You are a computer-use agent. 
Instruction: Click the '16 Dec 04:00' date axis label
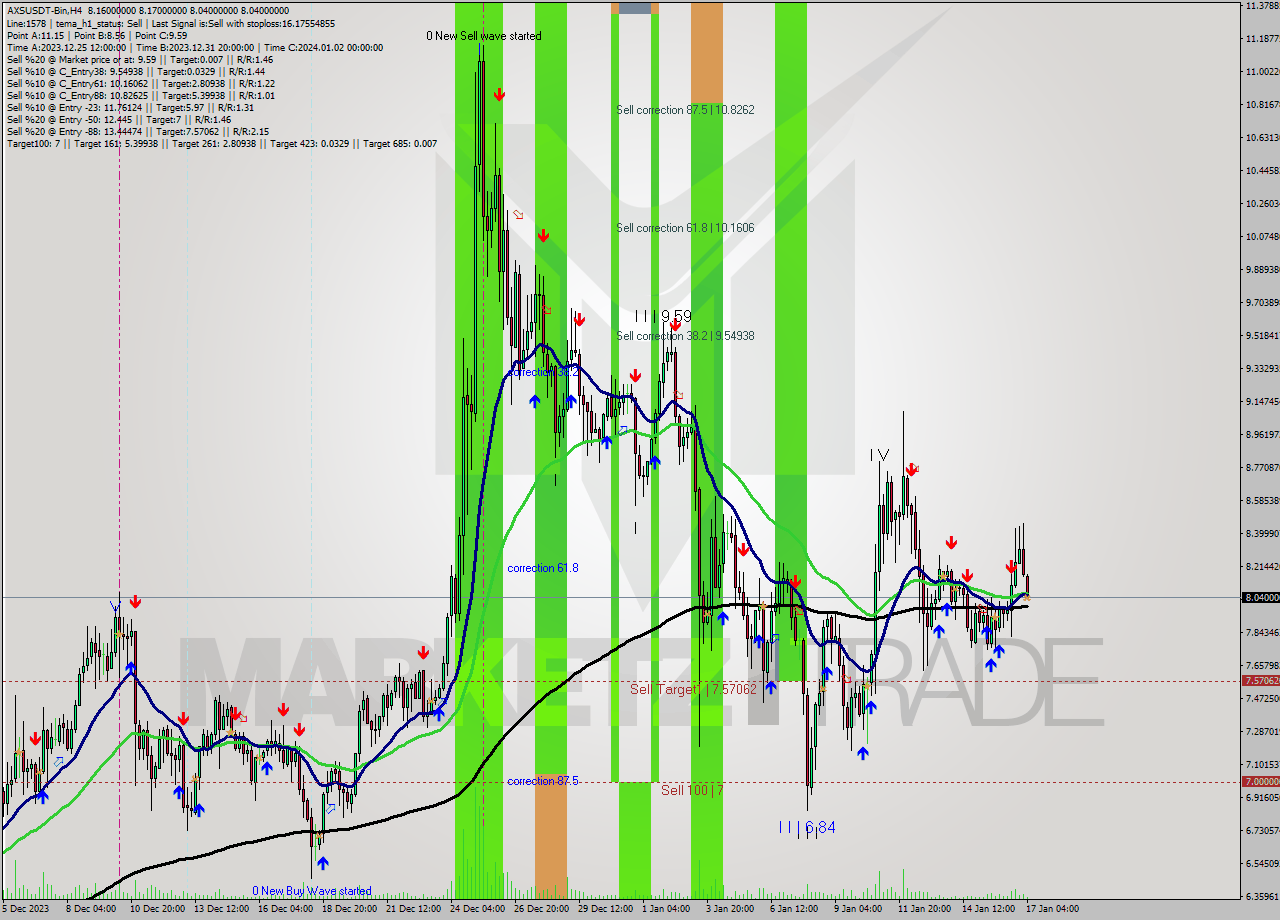285,909
